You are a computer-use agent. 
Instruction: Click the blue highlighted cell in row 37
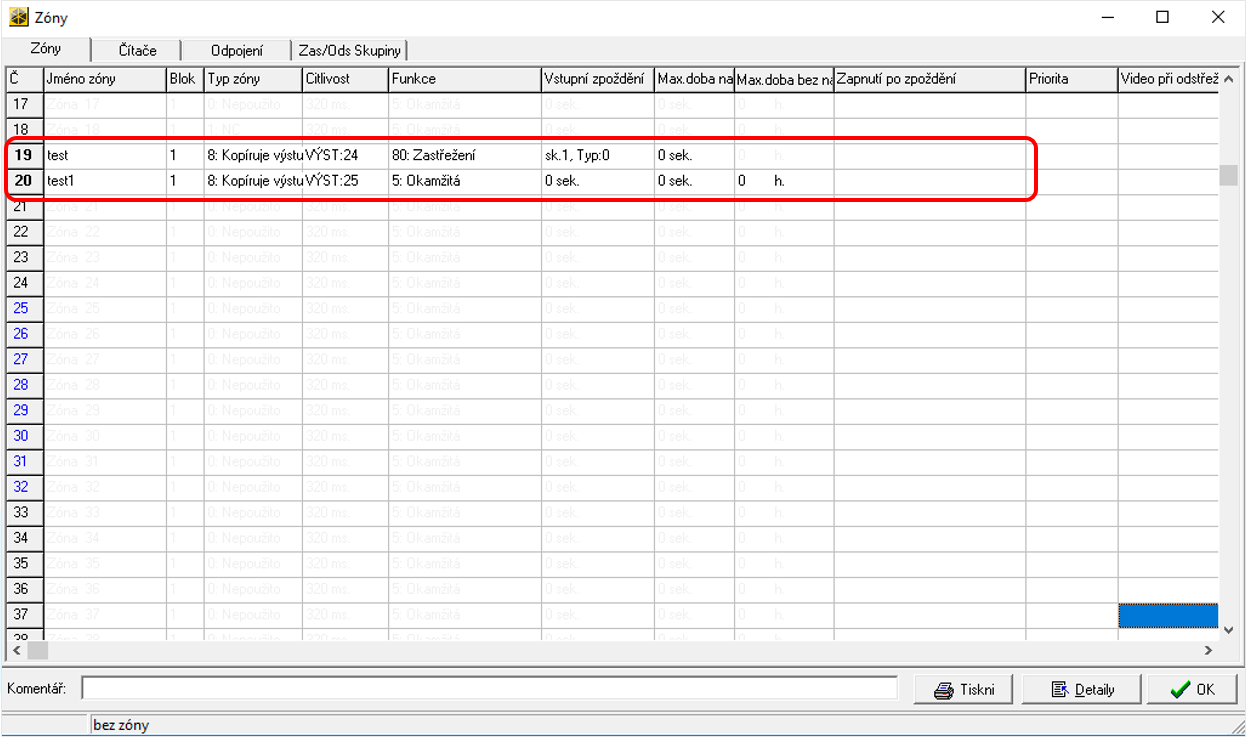coord(1167,615)
